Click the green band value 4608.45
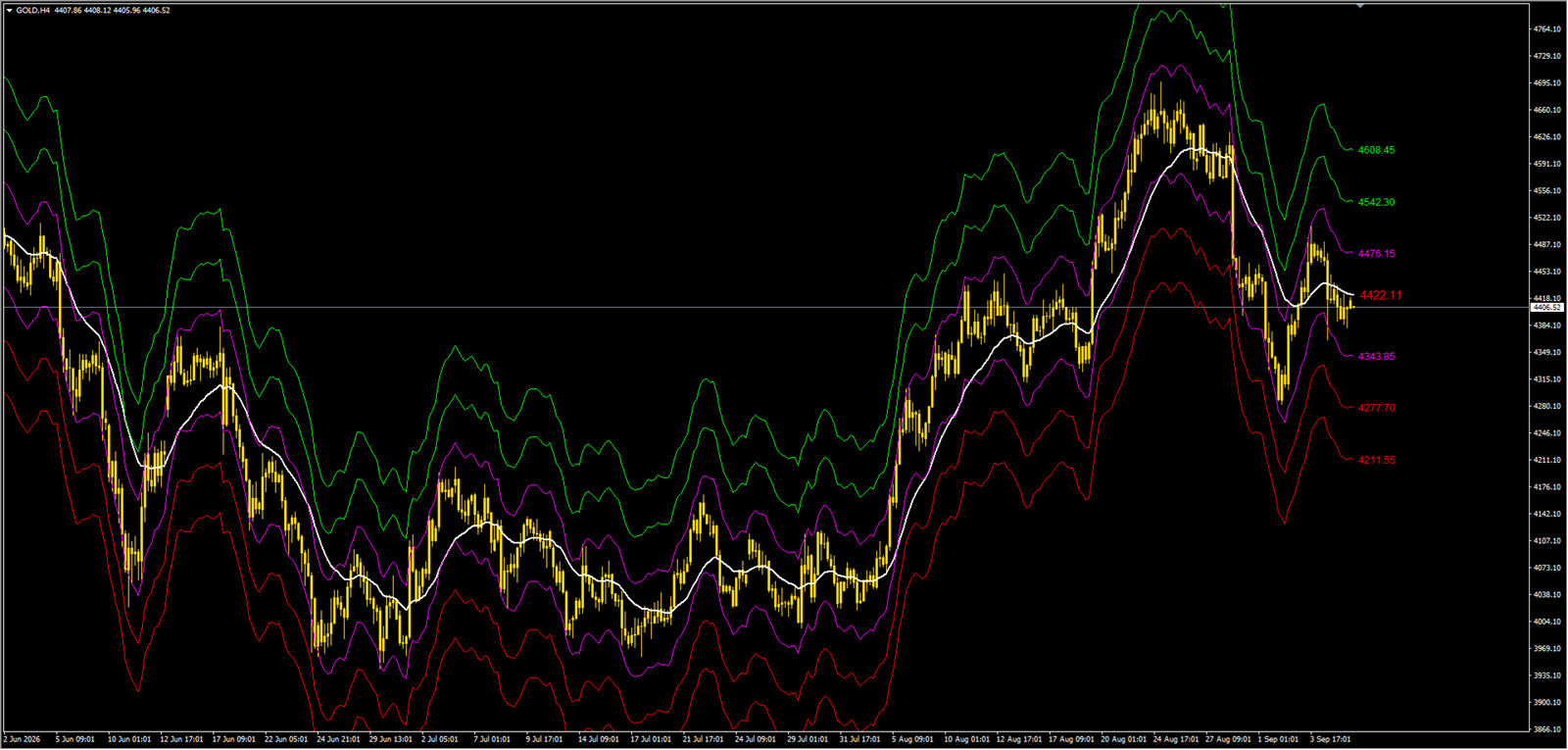Viewport: 1568px width, 750px height. click(x=1376, y=150)
